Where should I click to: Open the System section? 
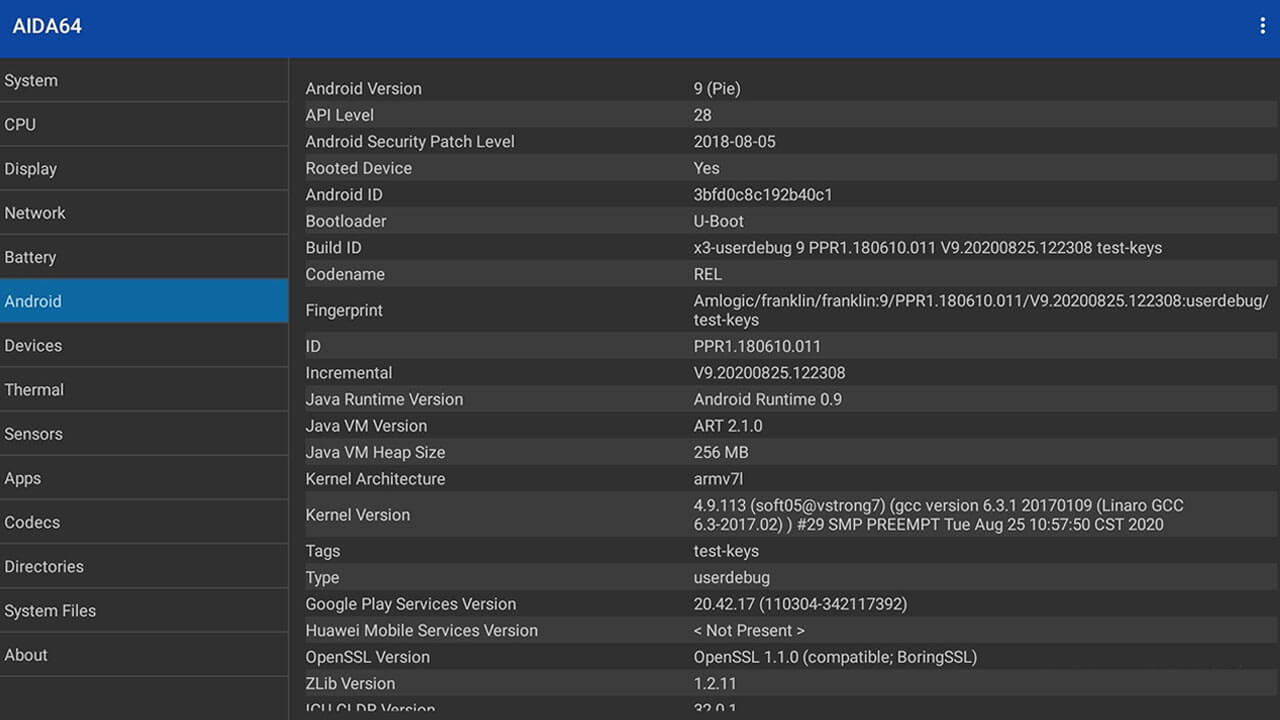144,80
